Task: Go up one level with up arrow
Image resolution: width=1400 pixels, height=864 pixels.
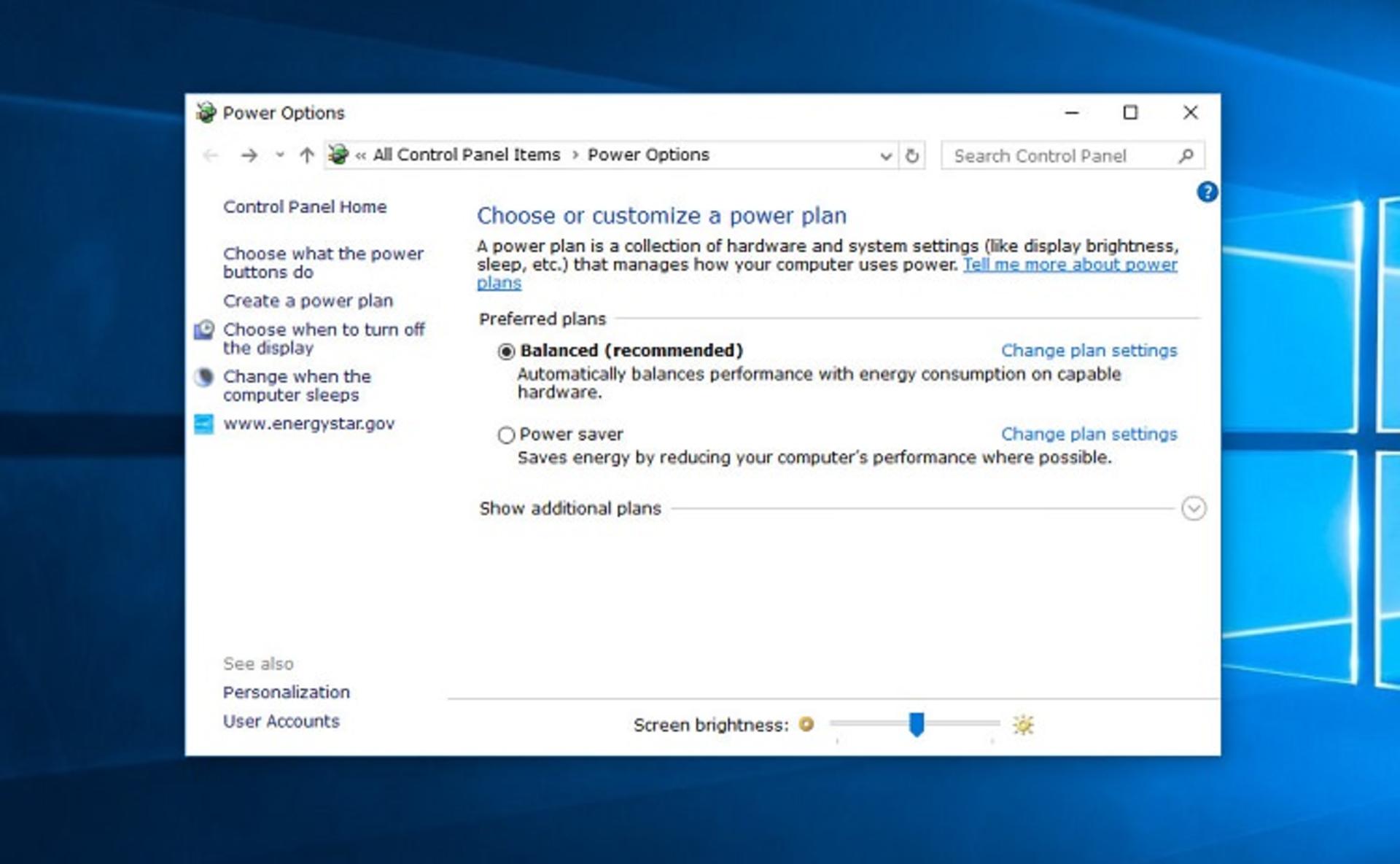Action: (x=306, y=155)
